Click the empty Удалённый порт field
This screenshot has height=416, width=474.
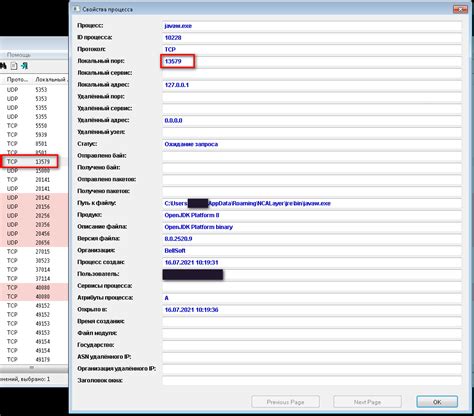click(x=312, y=97)
